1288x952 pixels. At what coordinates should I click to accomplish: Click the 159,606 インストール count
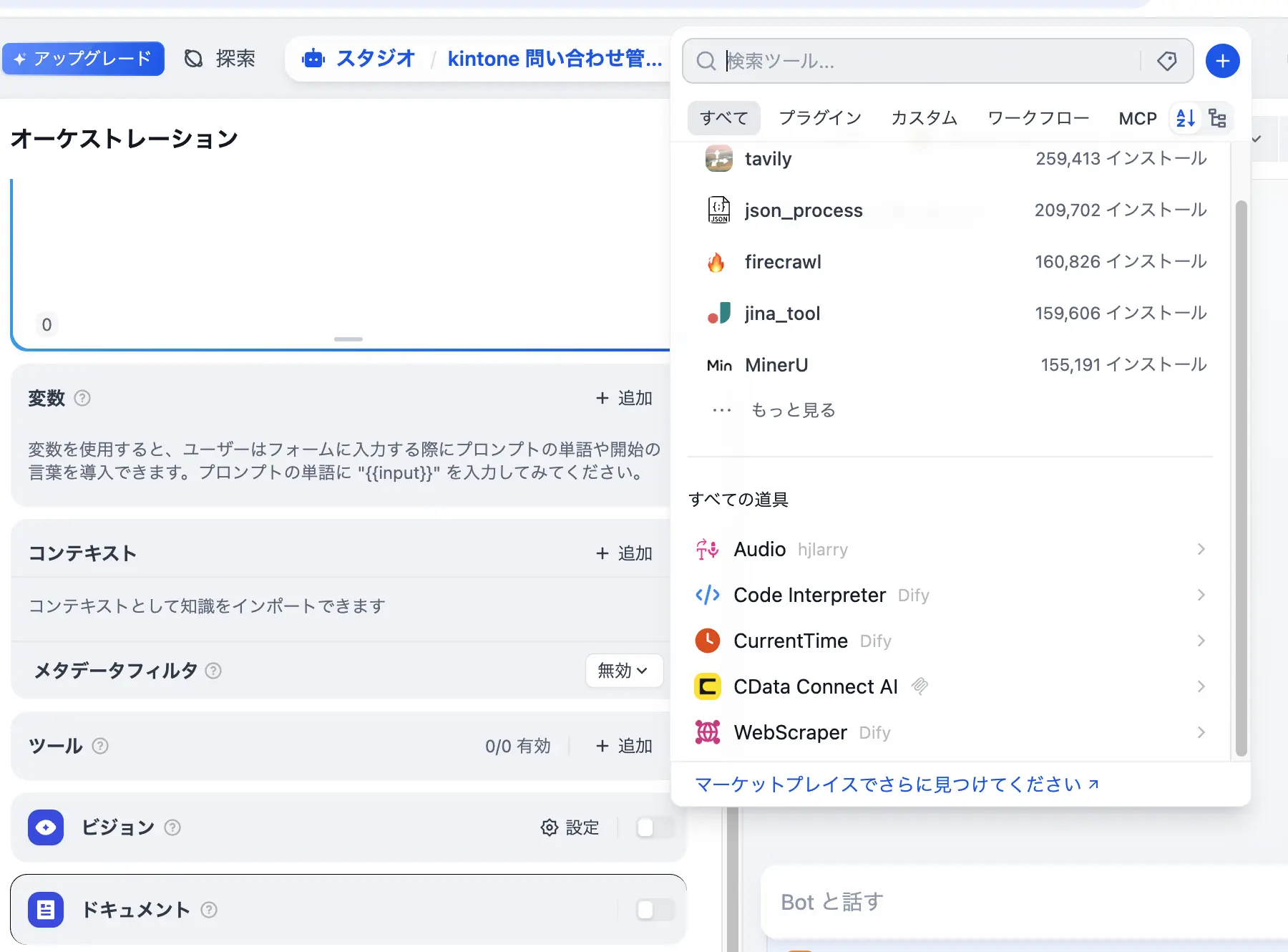[x=1121, y=313]
